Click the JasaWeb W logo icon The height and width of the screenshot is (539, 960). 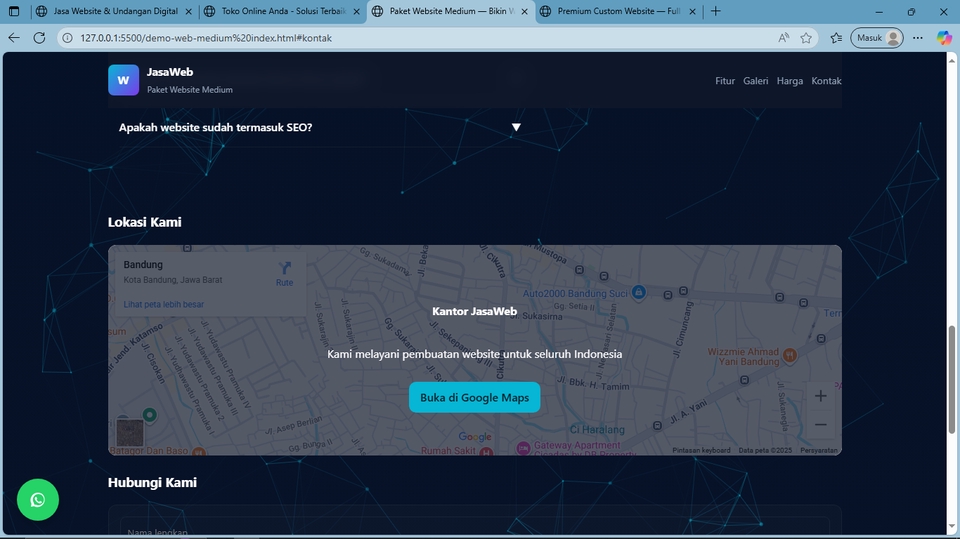tap(124, 80)
